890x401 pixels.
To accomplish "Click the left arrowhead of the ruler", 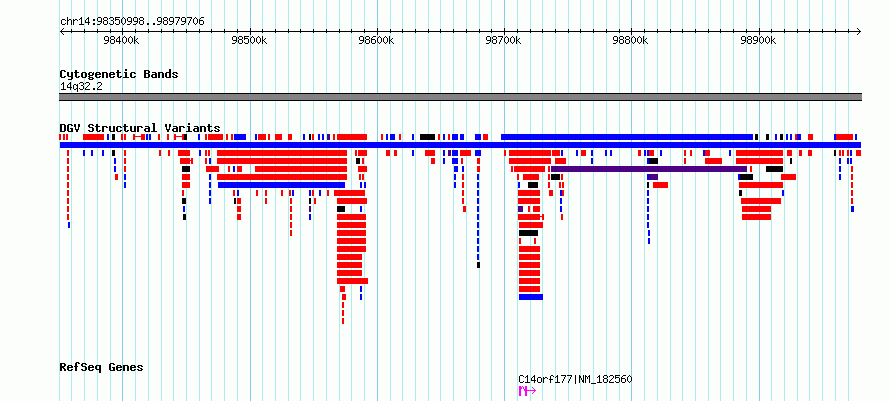I will pyautogui.click(x=62, y=32).
